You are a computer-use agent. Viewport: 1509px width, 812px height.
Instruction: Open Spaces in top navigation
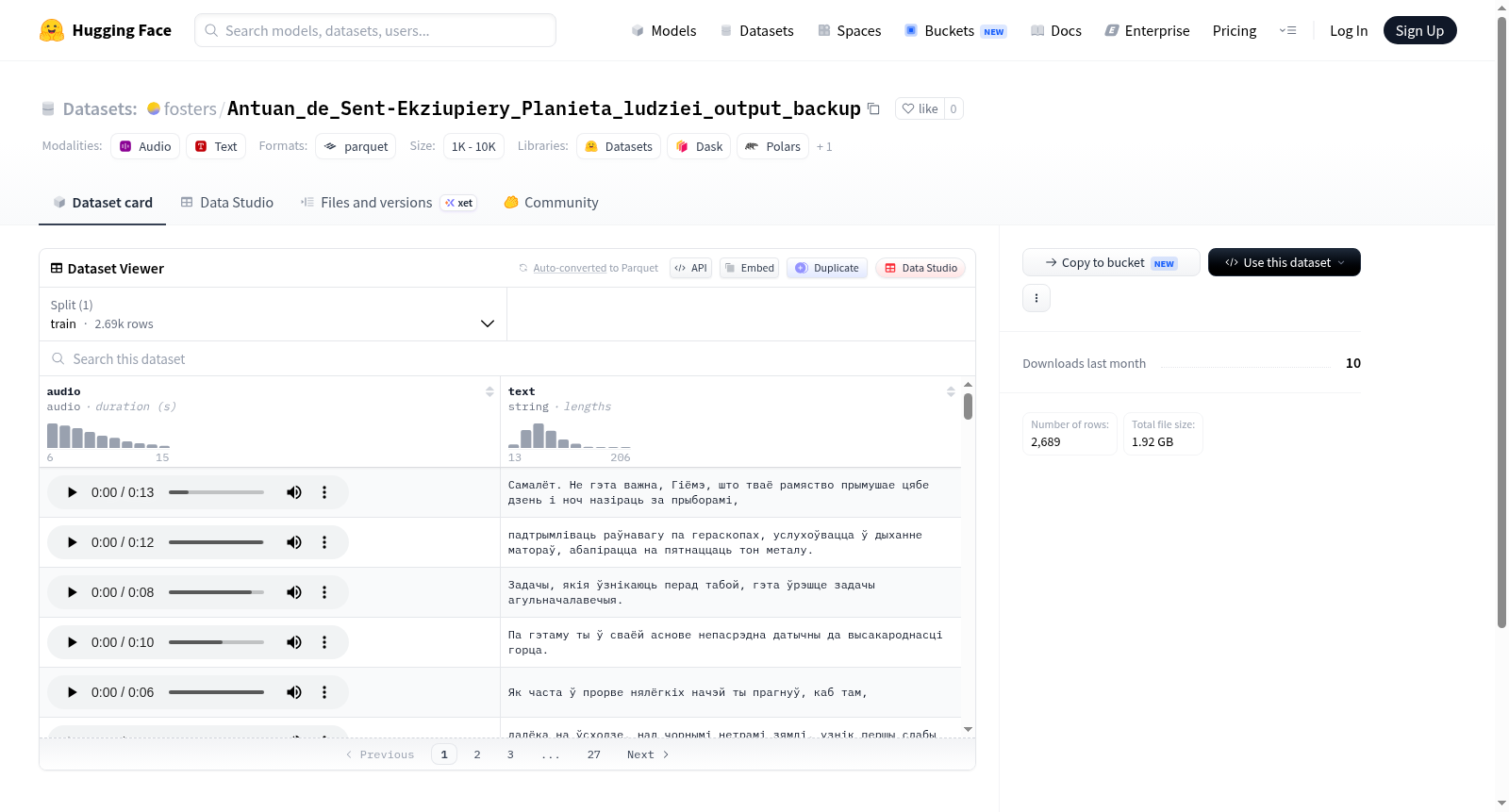pos(850,30)
